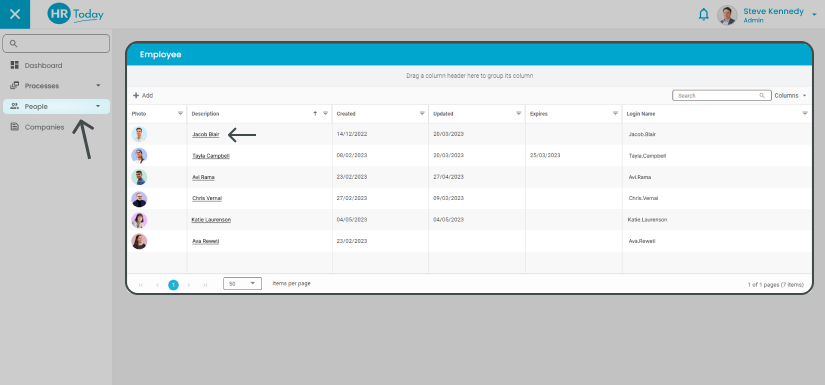Expand the Steve Kennedy account dropdown arrow
This screenshot has width=825, height=385.
(814, 15)
